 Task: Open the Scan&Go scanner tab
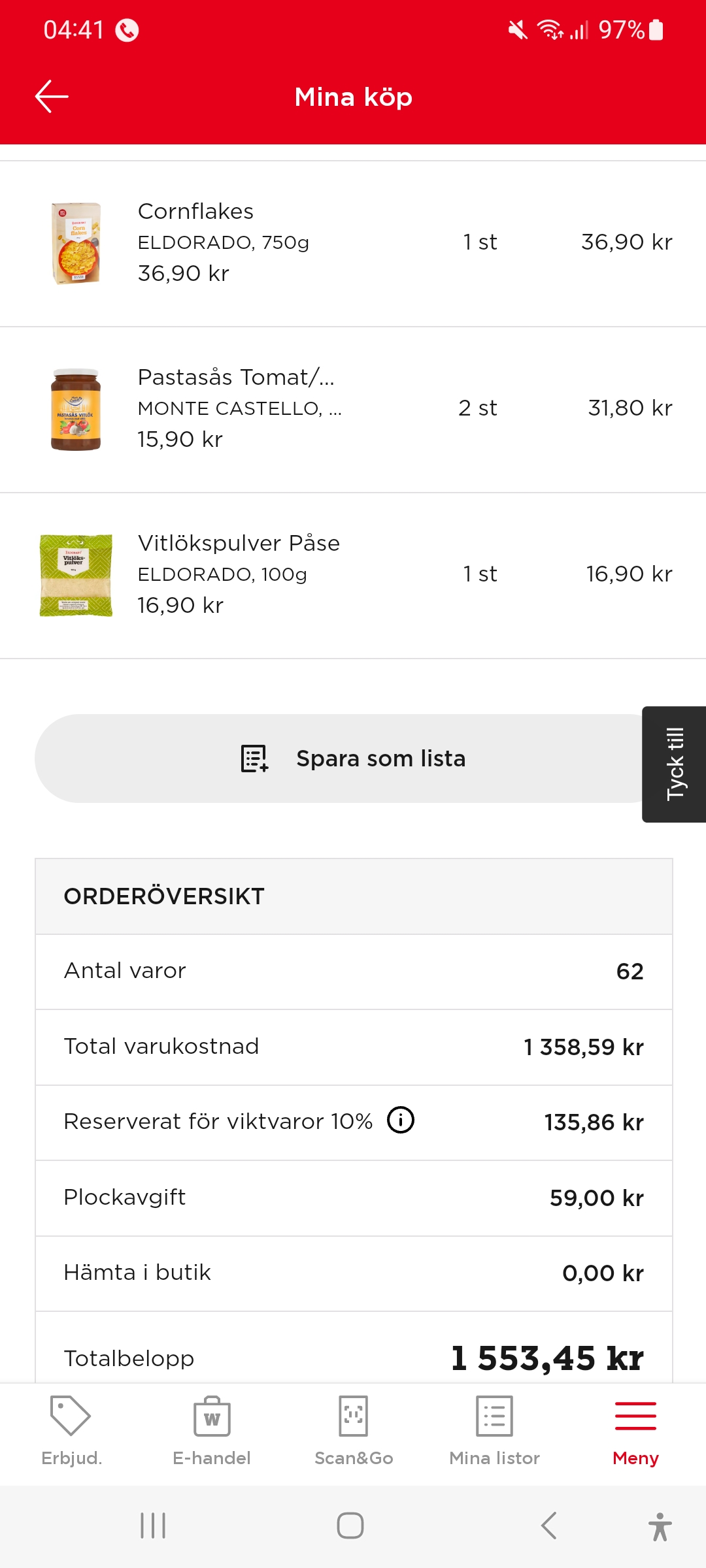(354, 1431)
